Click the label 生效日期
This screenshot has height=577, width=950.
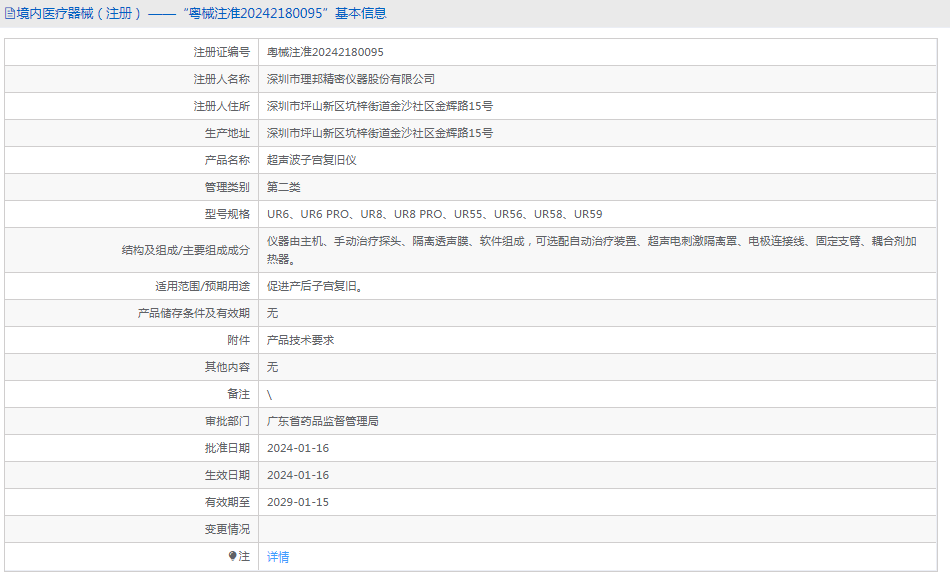point(227,475)
